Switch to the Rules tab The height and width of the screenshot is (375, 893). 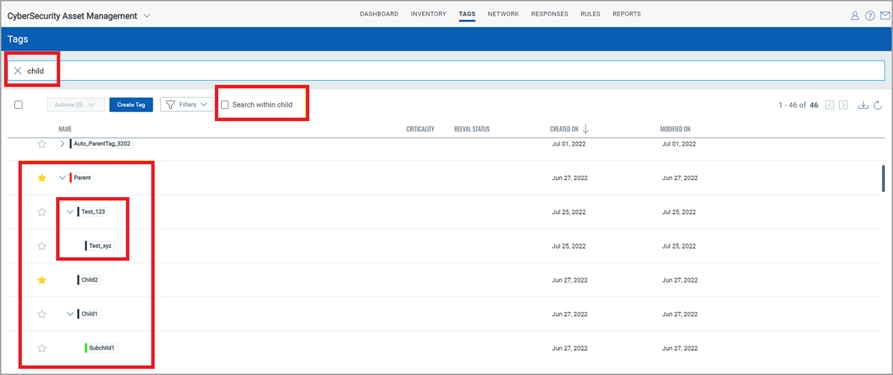tap(590, 14)
